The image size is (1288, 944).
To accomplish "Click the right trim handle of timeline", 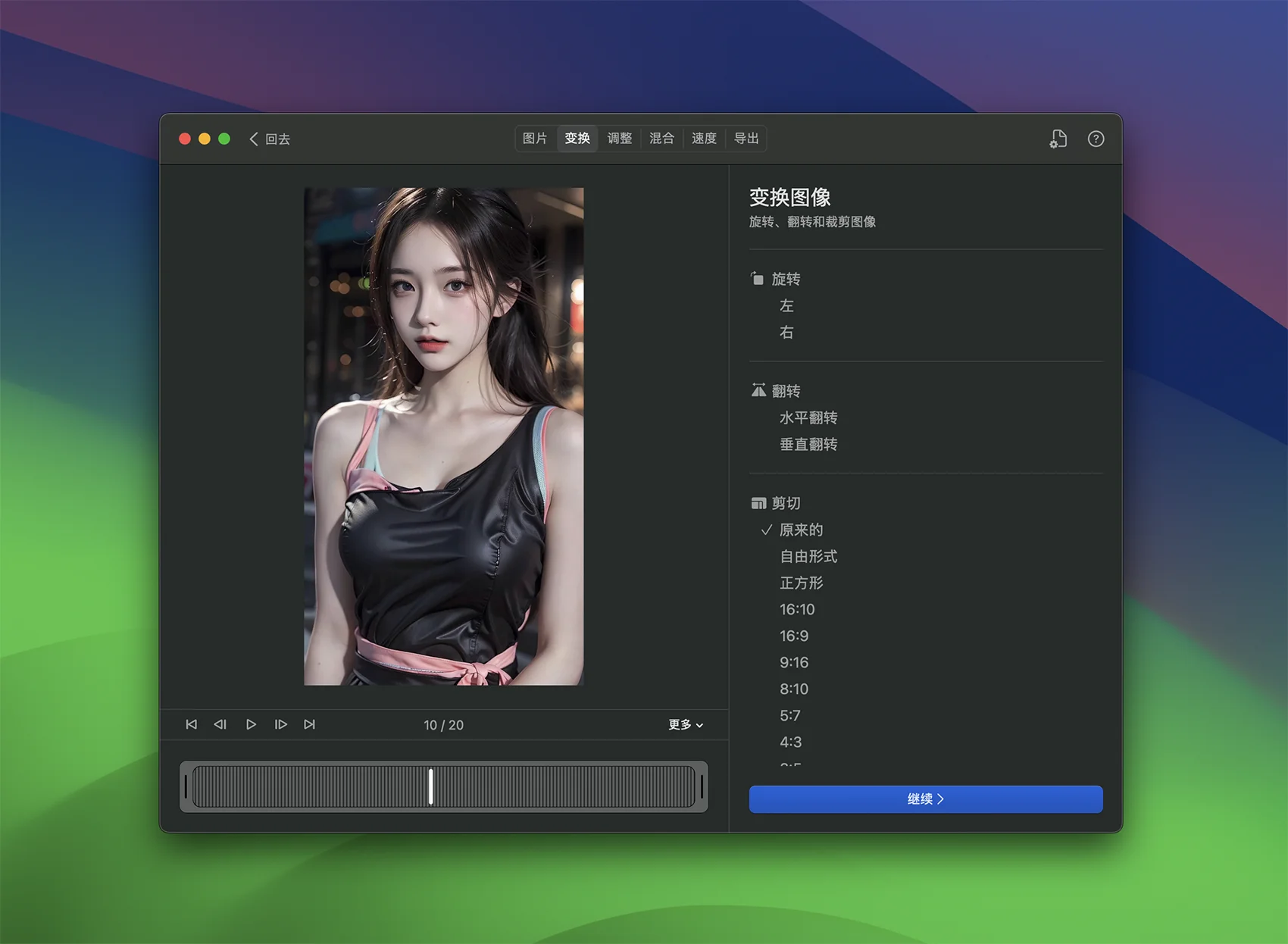I will (702, 786).
